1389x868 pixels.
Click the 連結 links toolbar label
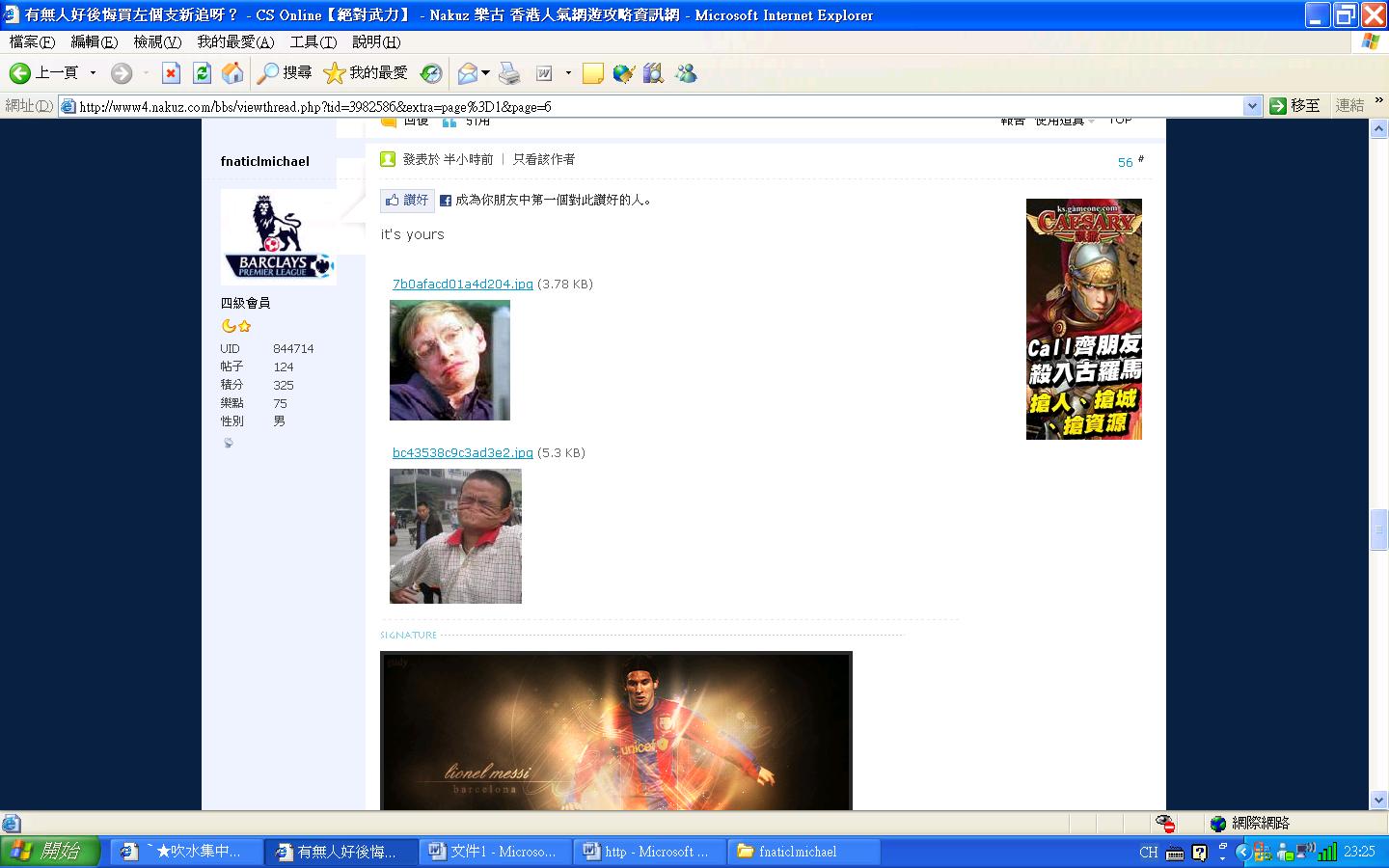click(1350, 106)
